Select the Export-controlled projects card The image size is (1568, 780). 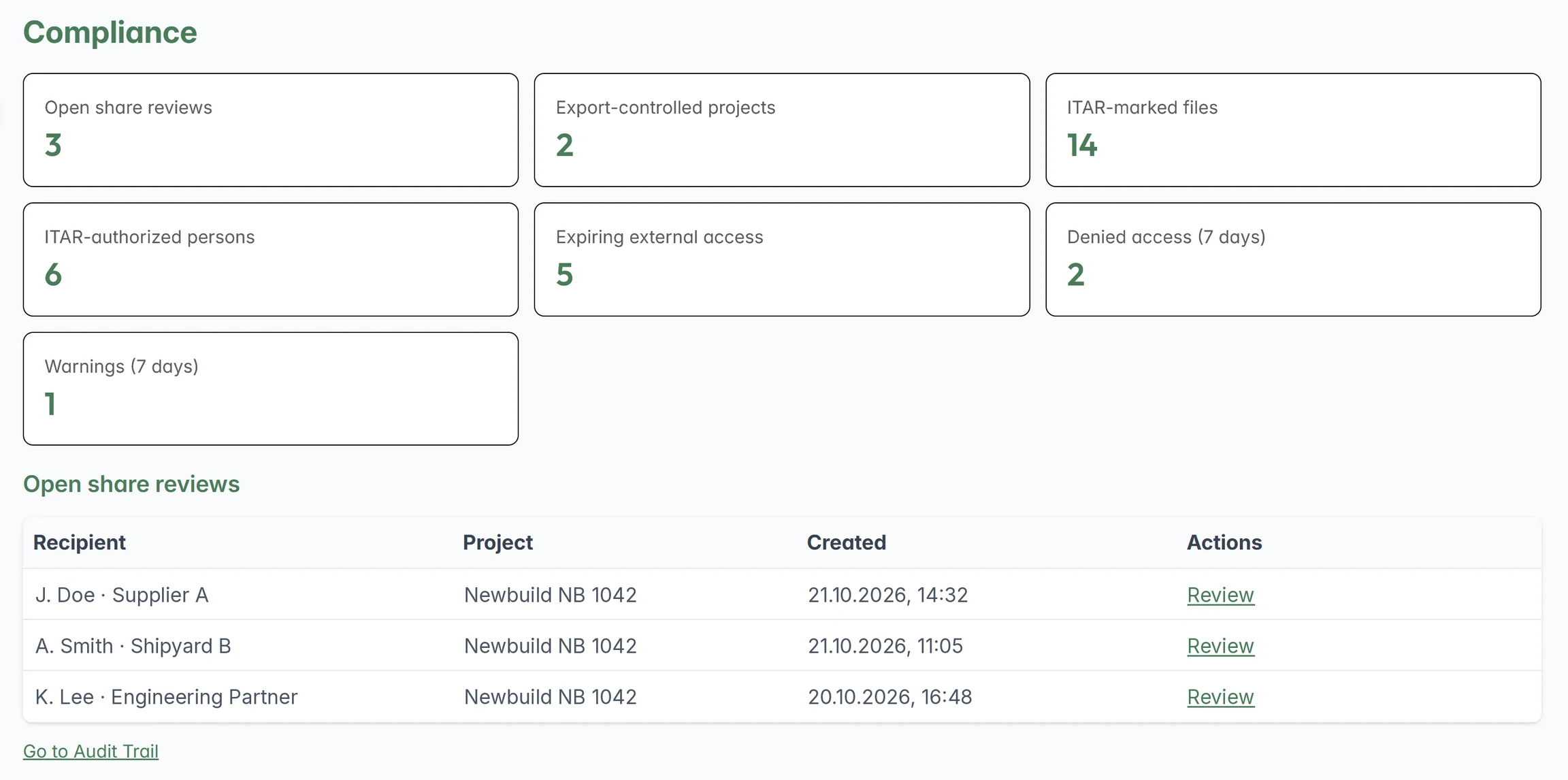[782, 130]
